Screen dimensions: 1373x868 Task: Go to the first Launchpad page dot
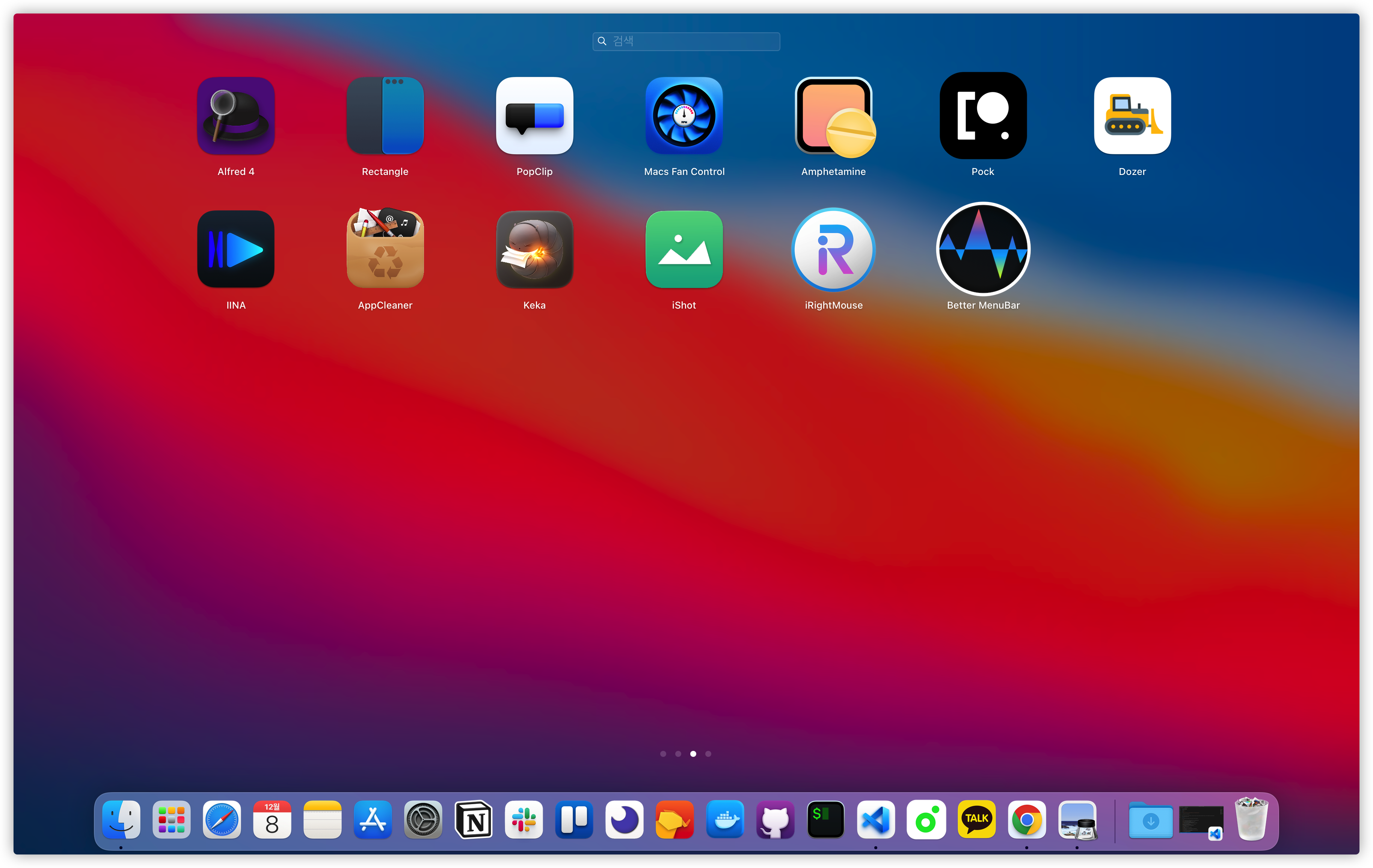pos(663,753)
